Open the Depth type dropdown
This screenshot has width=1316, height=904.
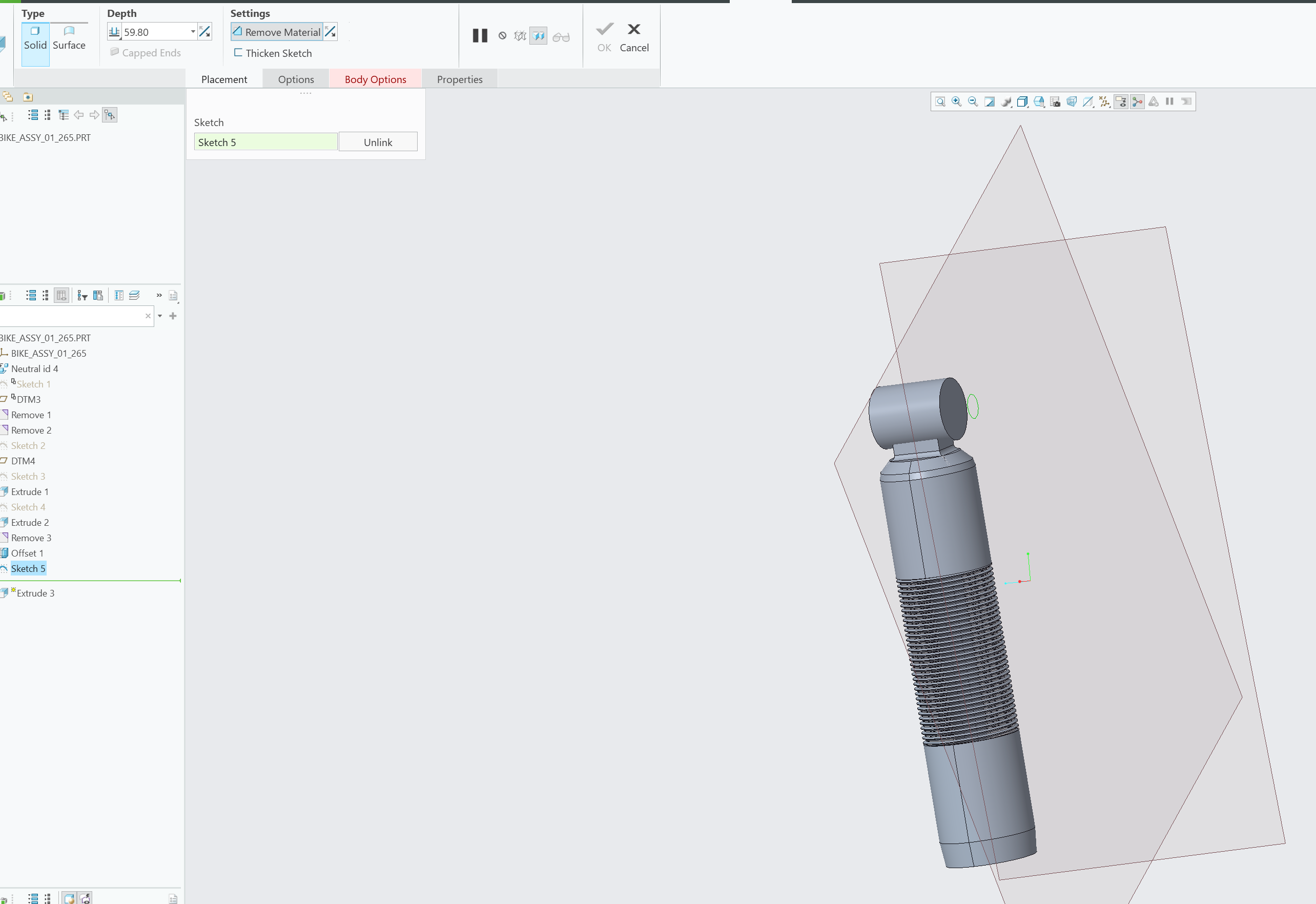(x=115, y=31)
